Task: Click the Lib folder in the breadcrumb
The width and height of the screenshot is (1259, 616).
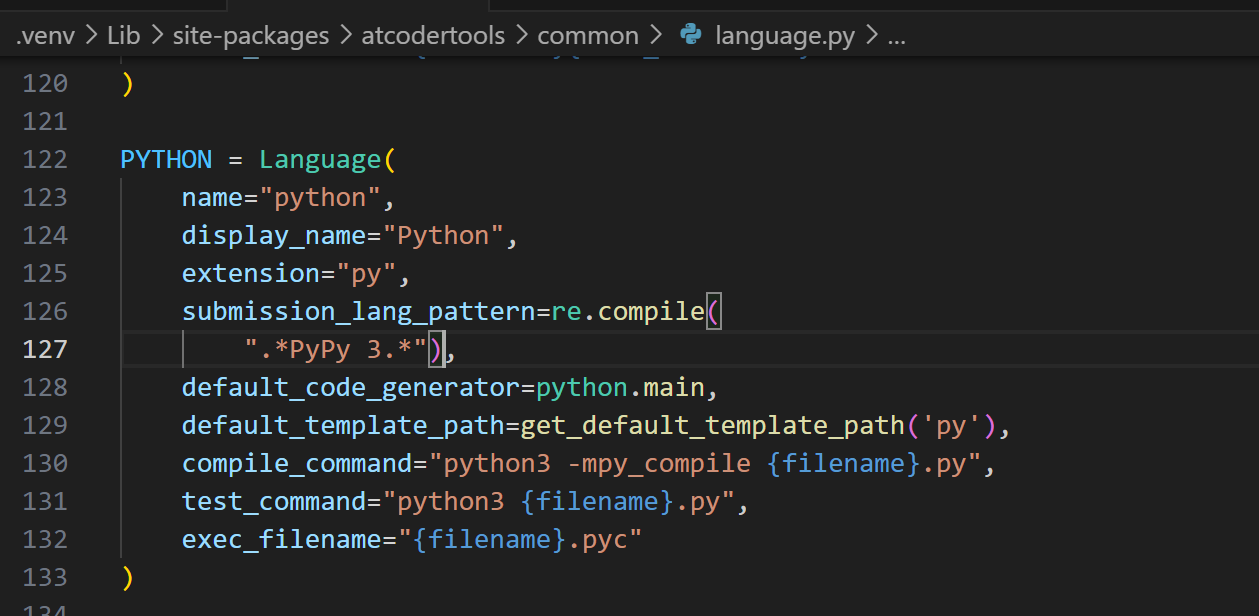Action: click(123, 35)
